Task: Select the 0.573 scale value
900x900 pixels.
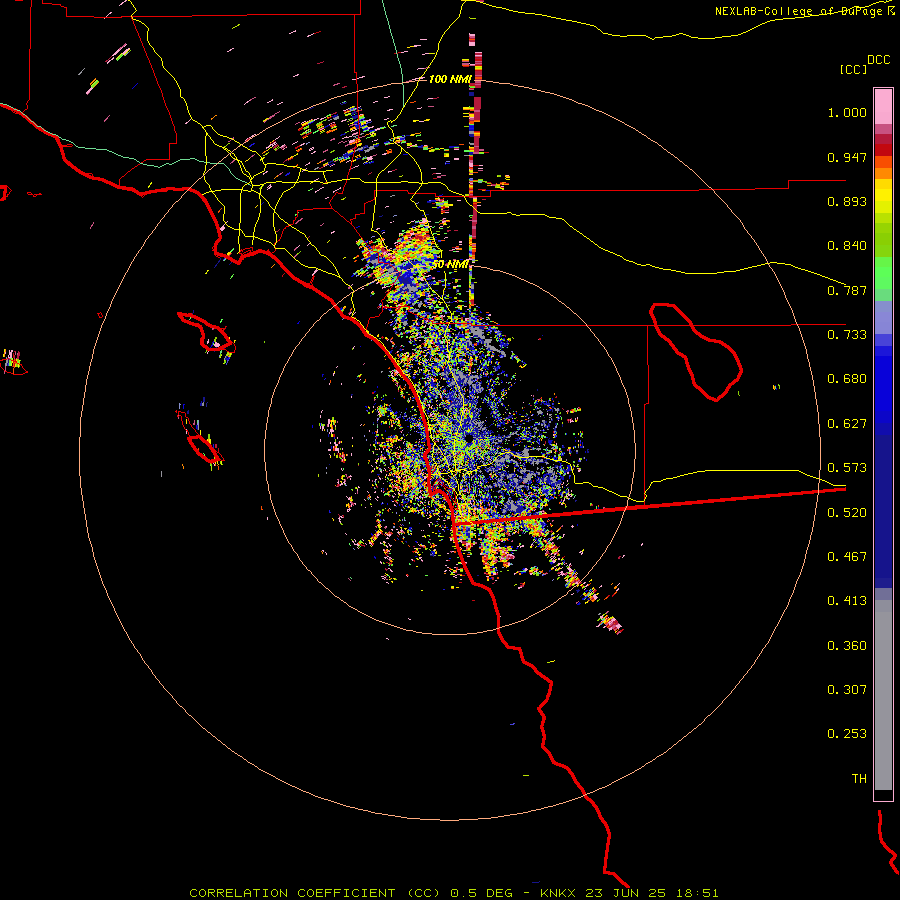Action: click(847, 468)
